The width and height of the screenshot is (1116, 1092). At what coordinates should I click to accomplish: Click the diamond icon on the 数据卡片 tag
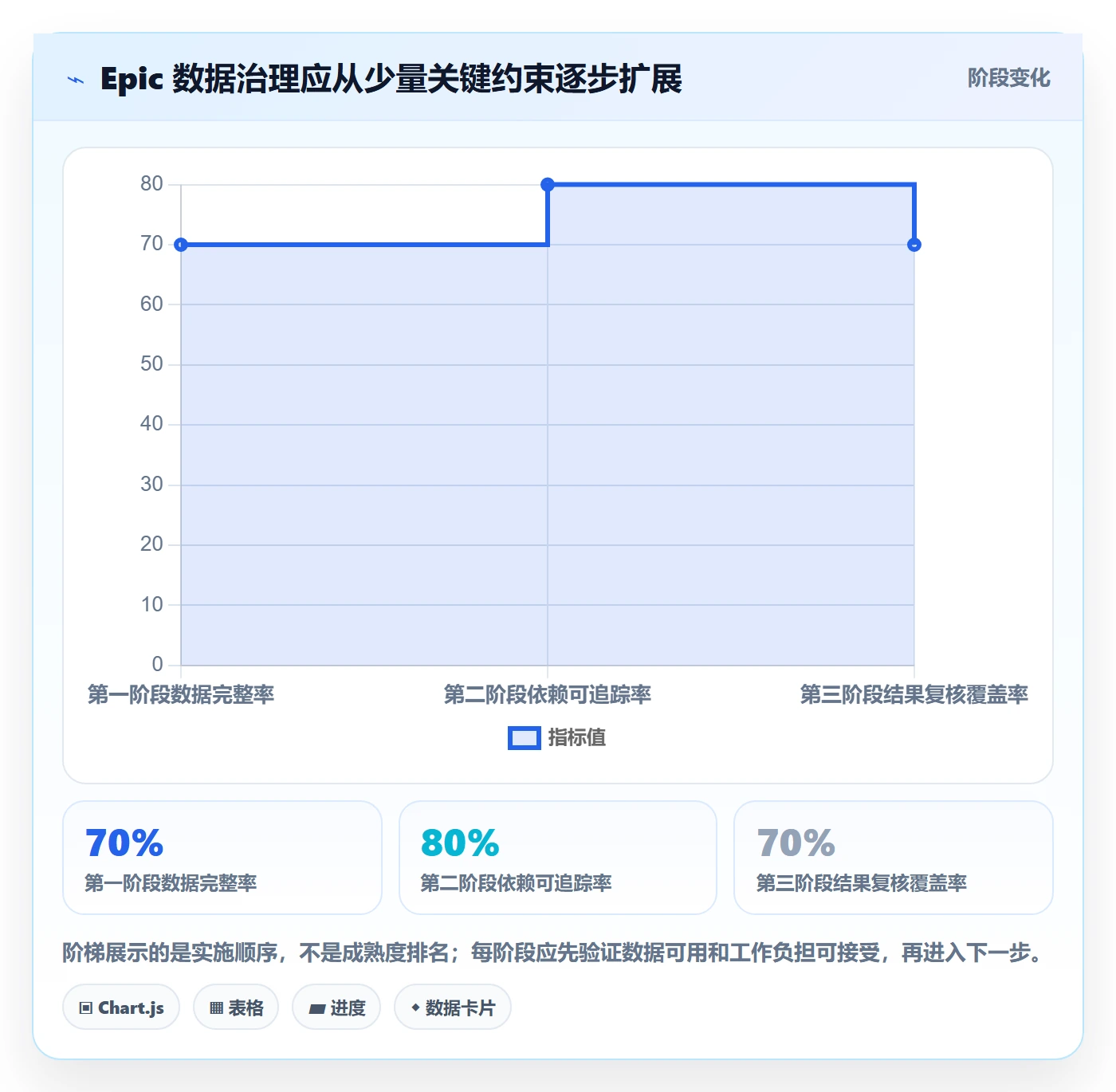tap(415, 1008)
